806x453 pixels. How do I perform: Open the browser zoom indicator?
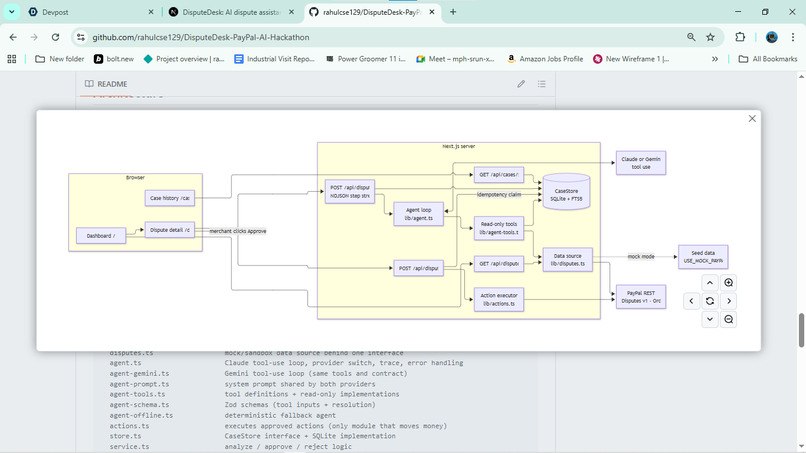(691, 37)
